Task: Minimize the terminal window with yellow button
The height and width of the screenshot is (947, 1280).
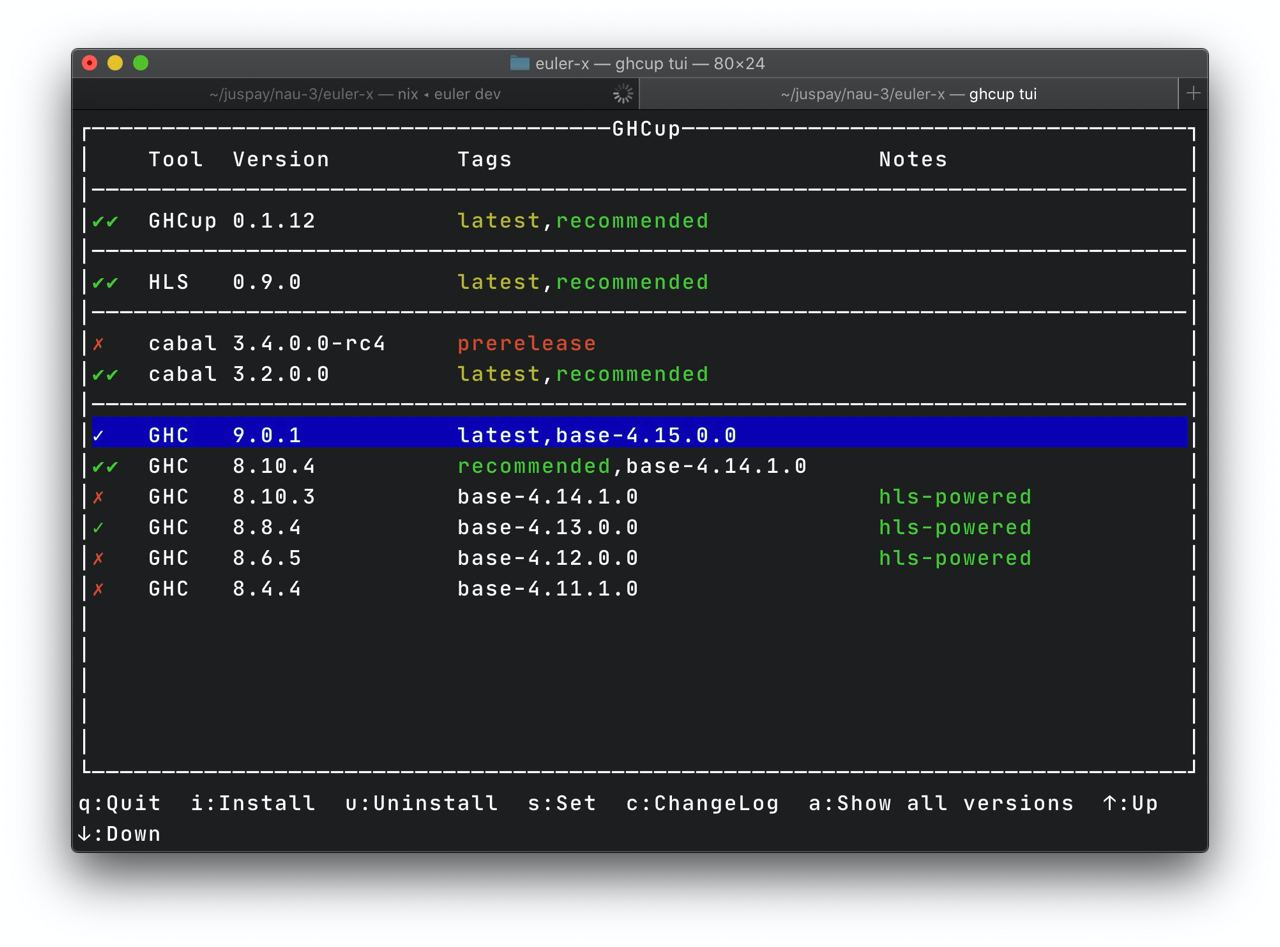Action: pos(115,63)
